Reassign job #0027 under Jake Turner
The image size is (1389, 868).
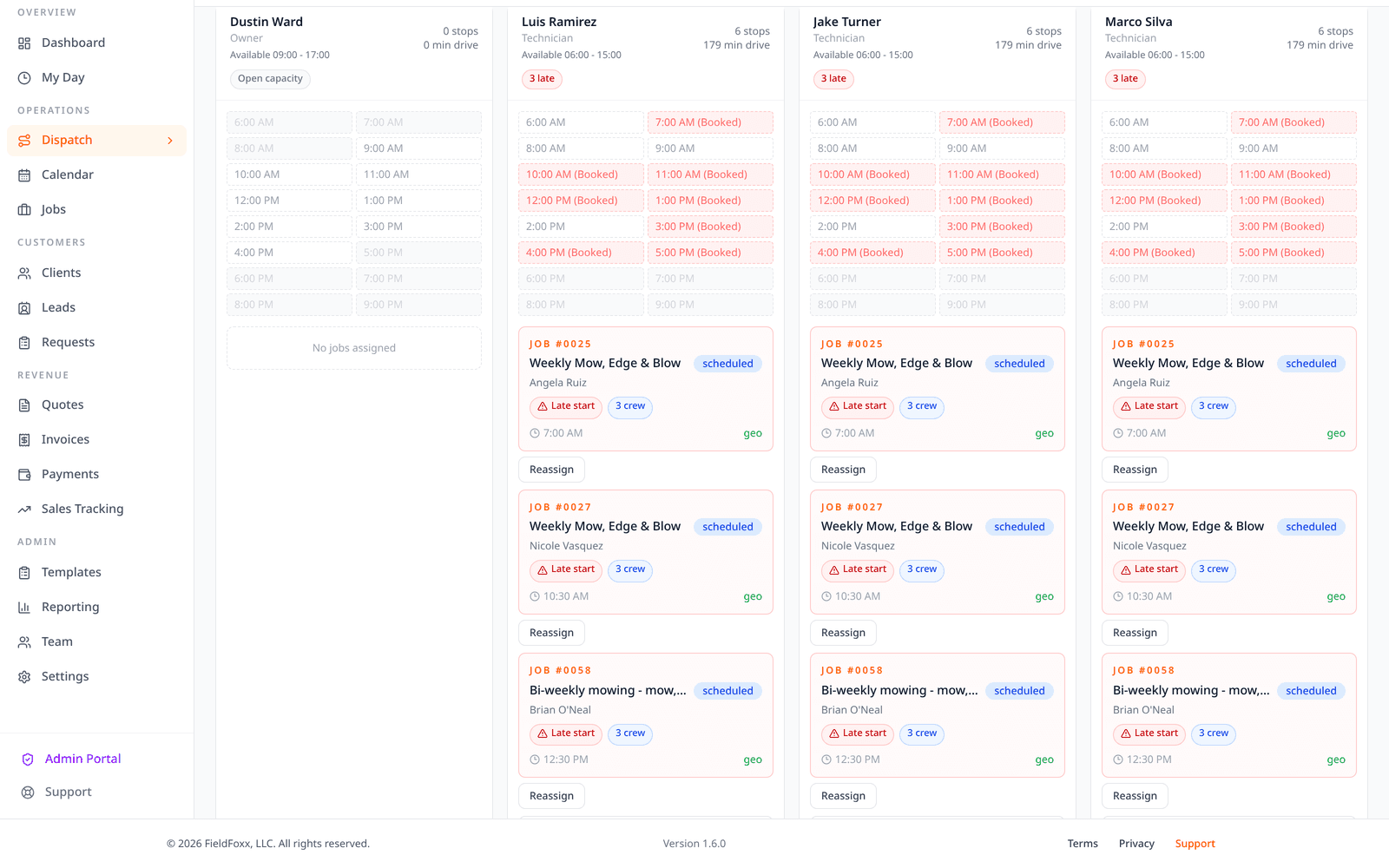844,633
